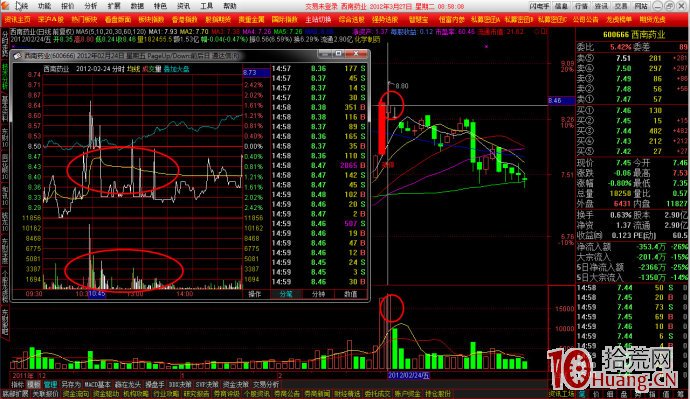Open 国际指数 in the red toolbar
690x399 pixels.
coord(285,20)
